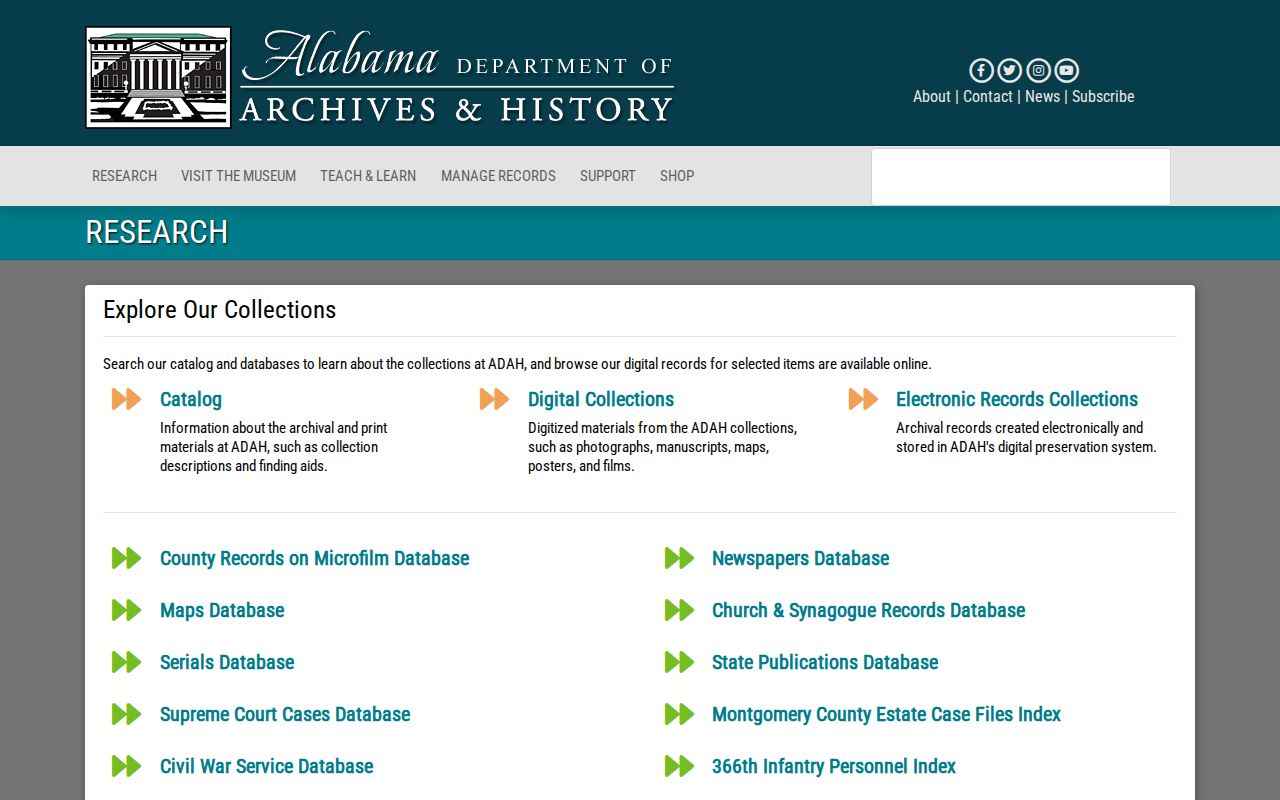Open the Shop menu item
Viewport: 1280px width, 800px height.
click(x=677, y=176)
